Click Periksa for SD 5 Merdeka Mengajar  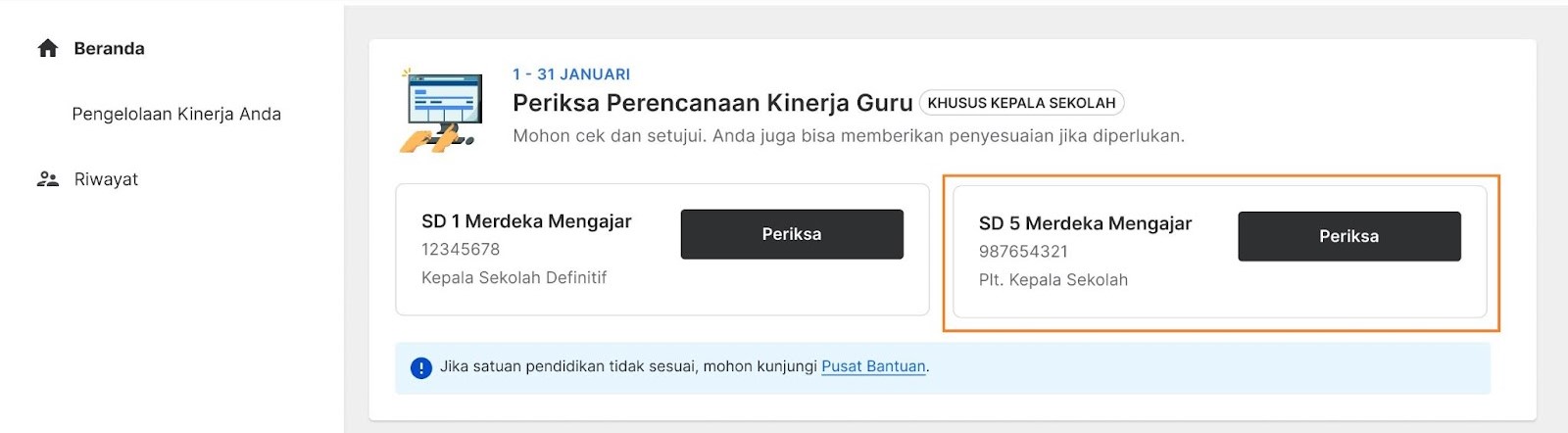click(x=1348, y=236)
